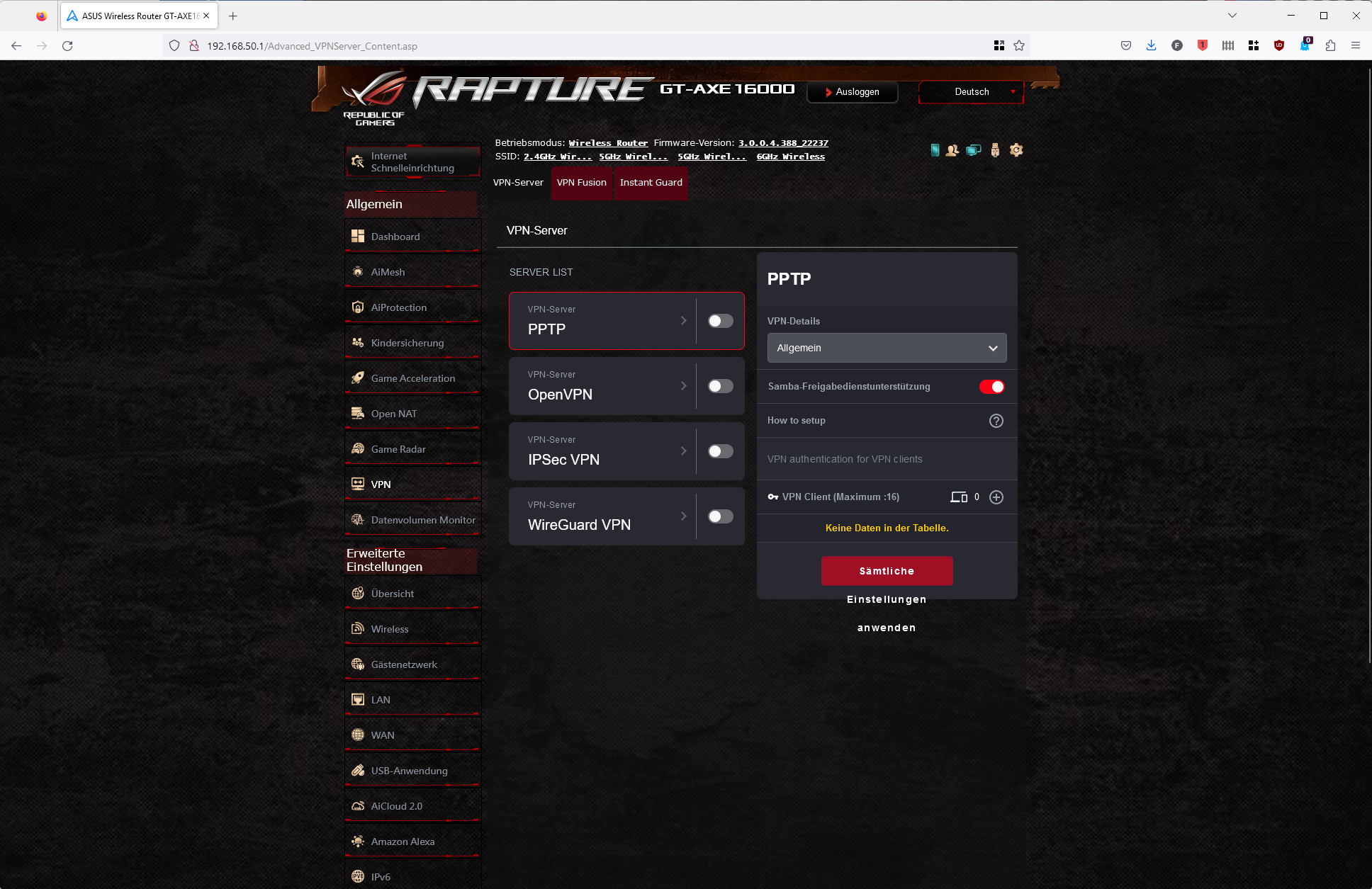The height and width of the screenshot is (889, 1372).
Task: Open the Deutsch language dropdown
Action: pos(972,92)
